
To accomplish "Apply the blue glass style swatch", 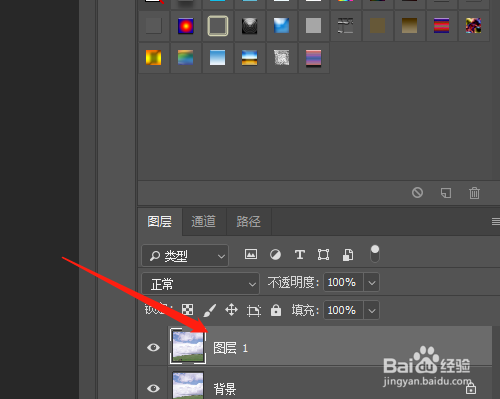I will (x=282, y=26).
